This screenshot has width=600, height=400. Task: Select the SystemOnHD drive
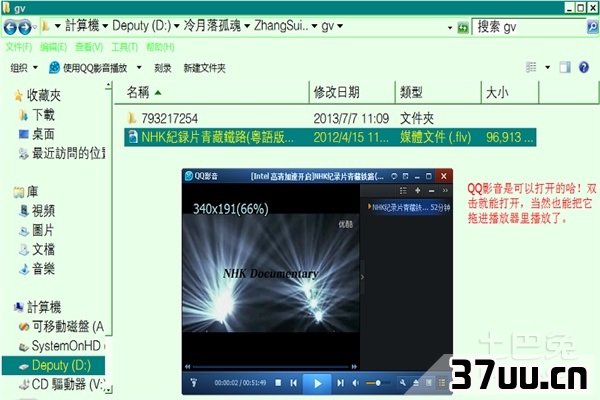61,346
